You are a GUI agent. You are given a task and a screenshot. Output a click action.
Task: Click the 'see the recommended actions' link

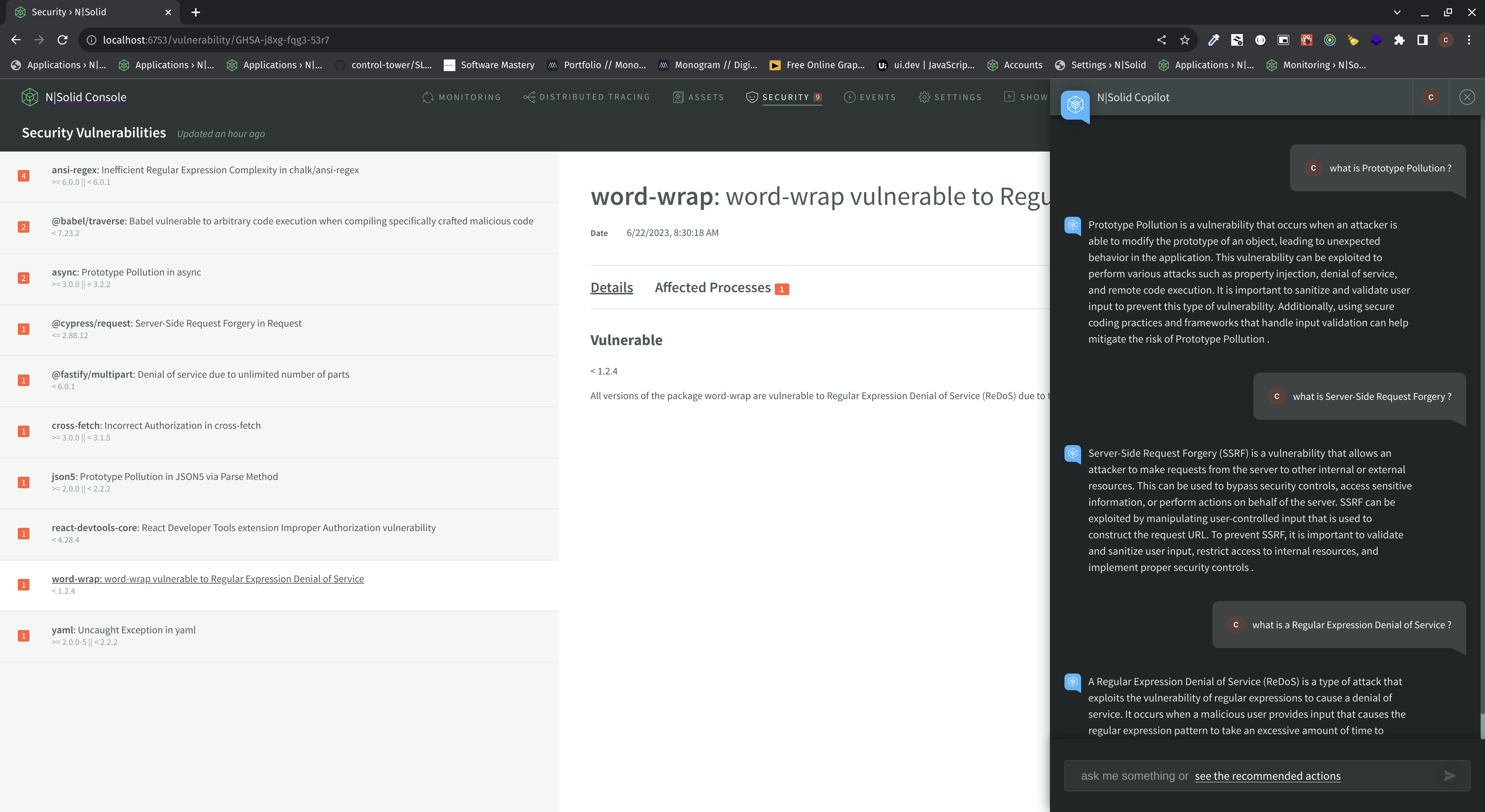tap(1267, 776)
